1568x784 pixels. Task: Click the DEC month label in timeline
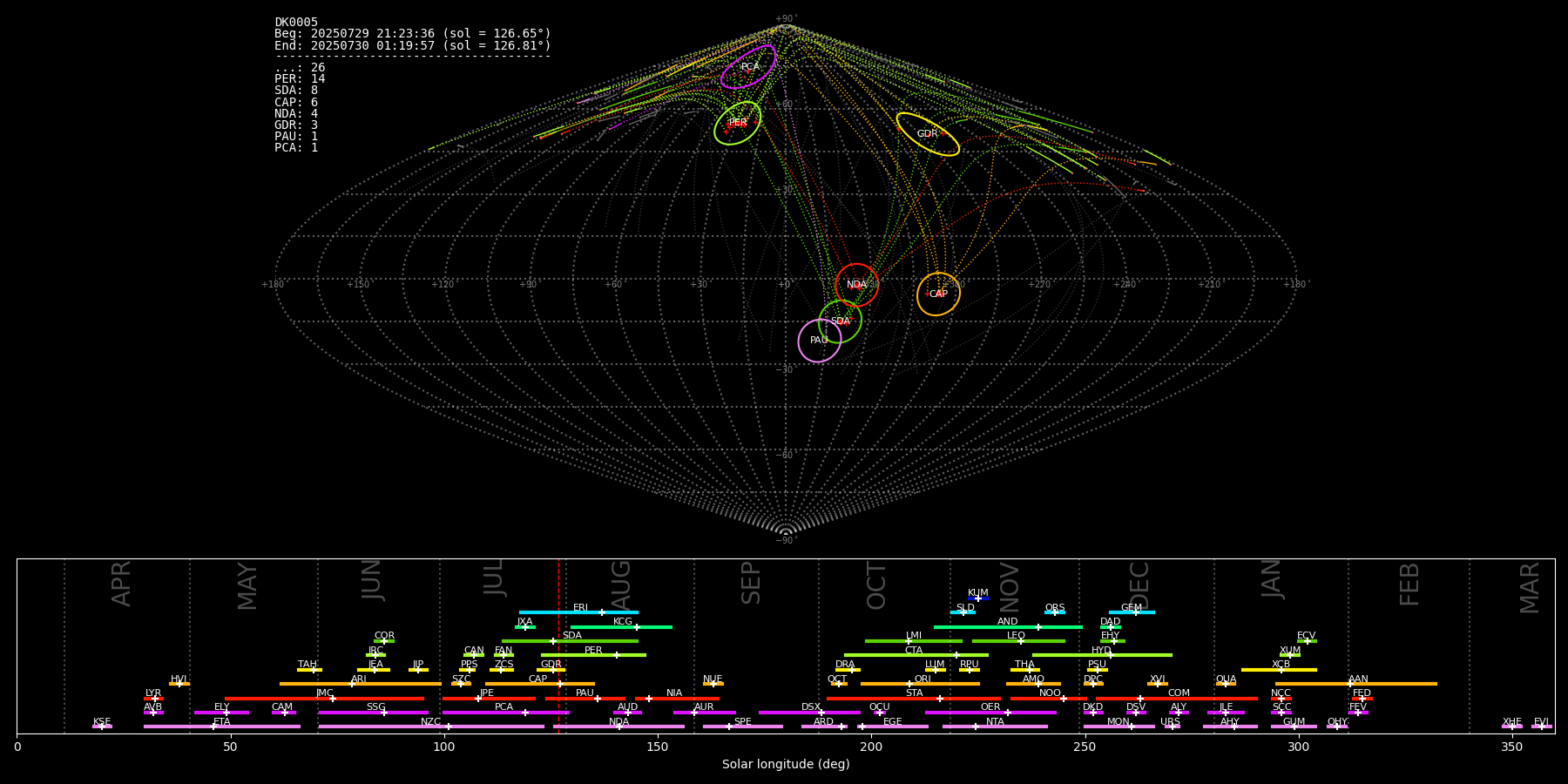(1139, 585)
